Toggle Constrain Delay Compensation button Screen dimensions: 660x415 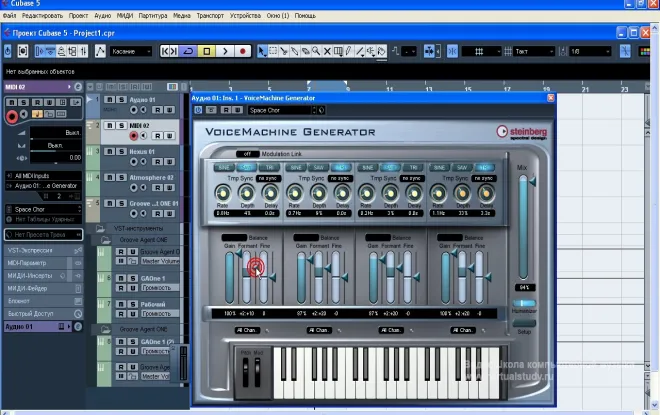pyautogui.click(x=8, y=51)
